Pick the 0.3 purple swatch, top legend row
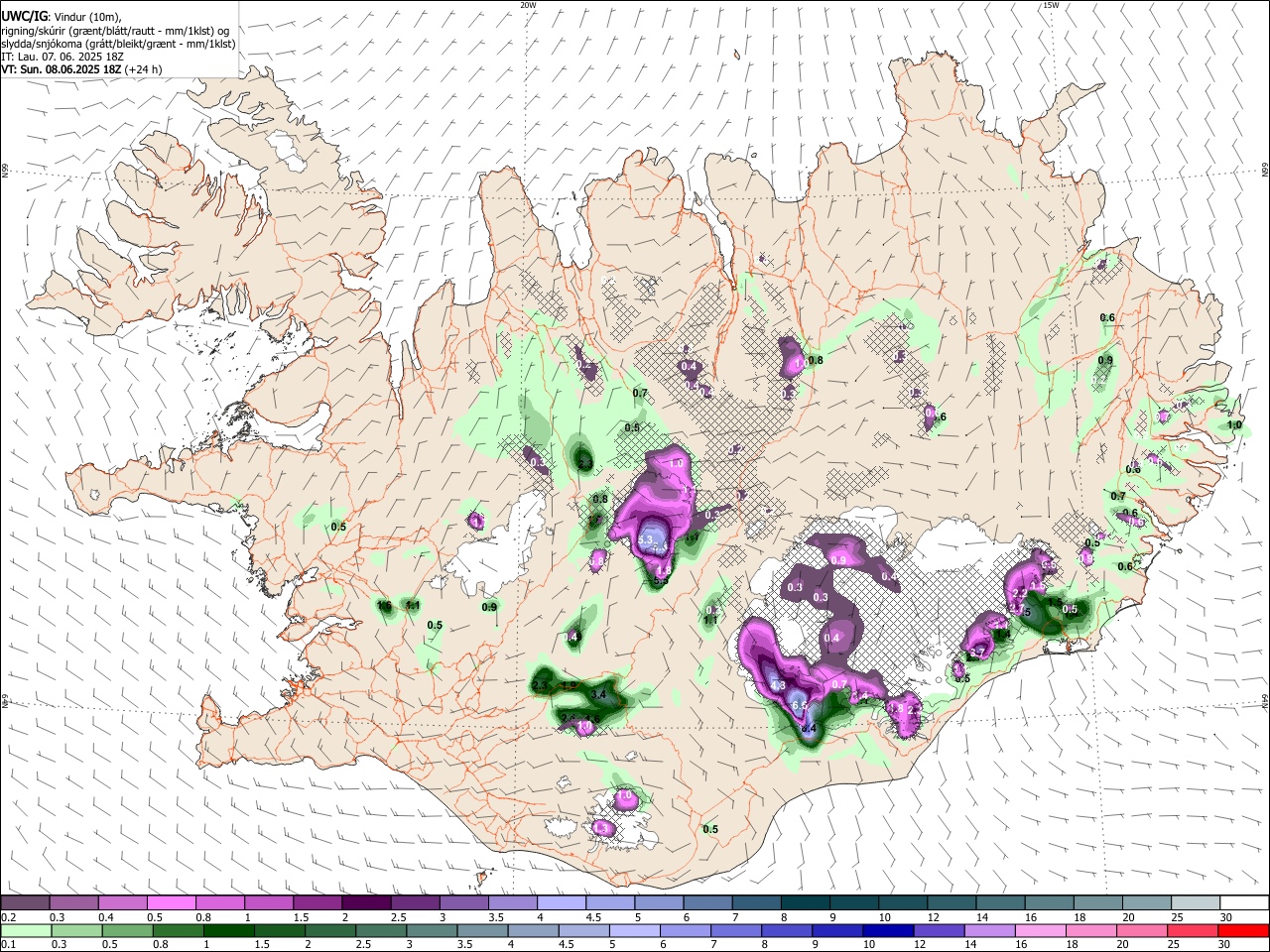 (73, 903)
